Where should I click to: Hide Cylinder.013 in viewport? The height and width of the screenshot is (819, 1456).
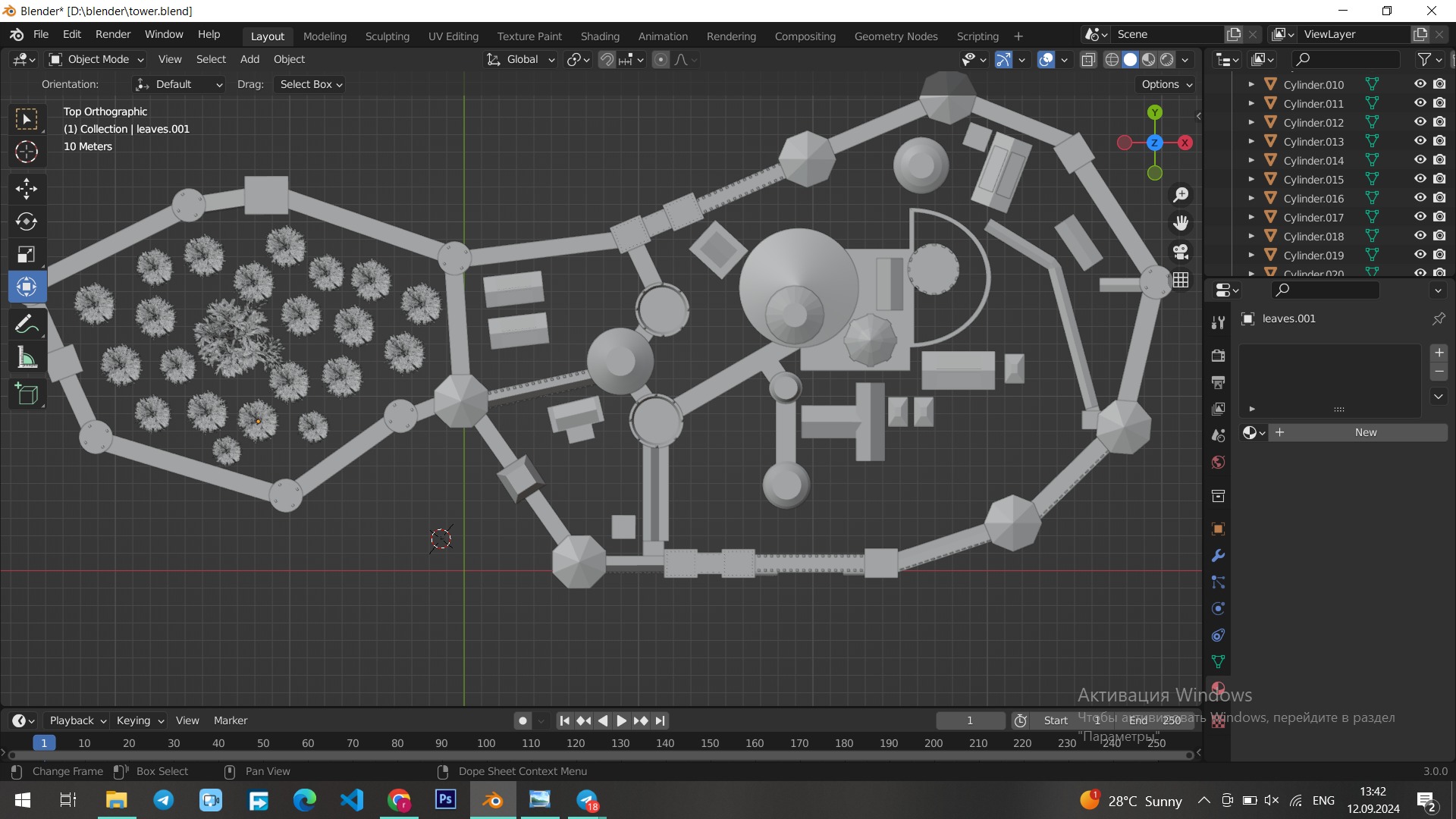coord(1420,141)
